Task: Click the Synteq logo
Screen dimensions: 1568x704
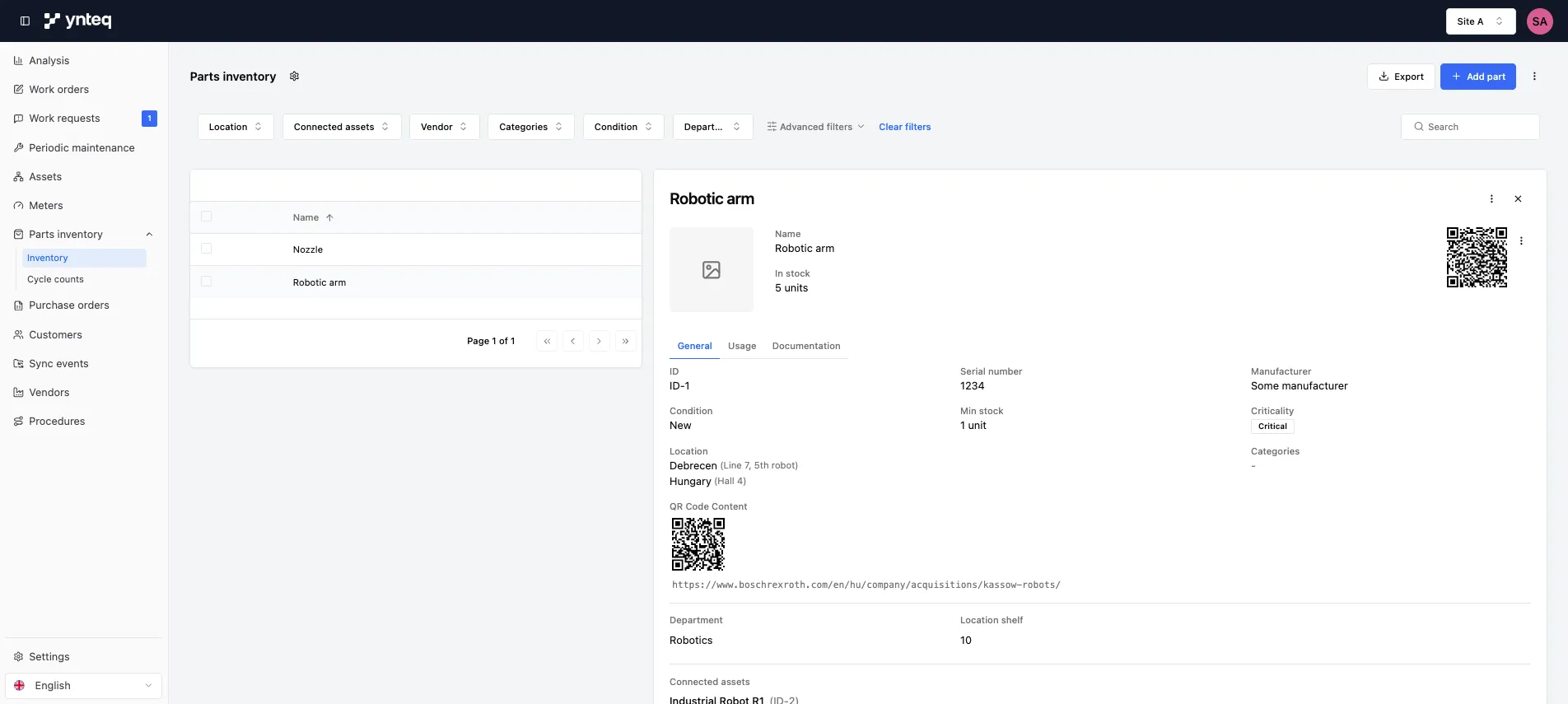Action: tap(77, 21)
